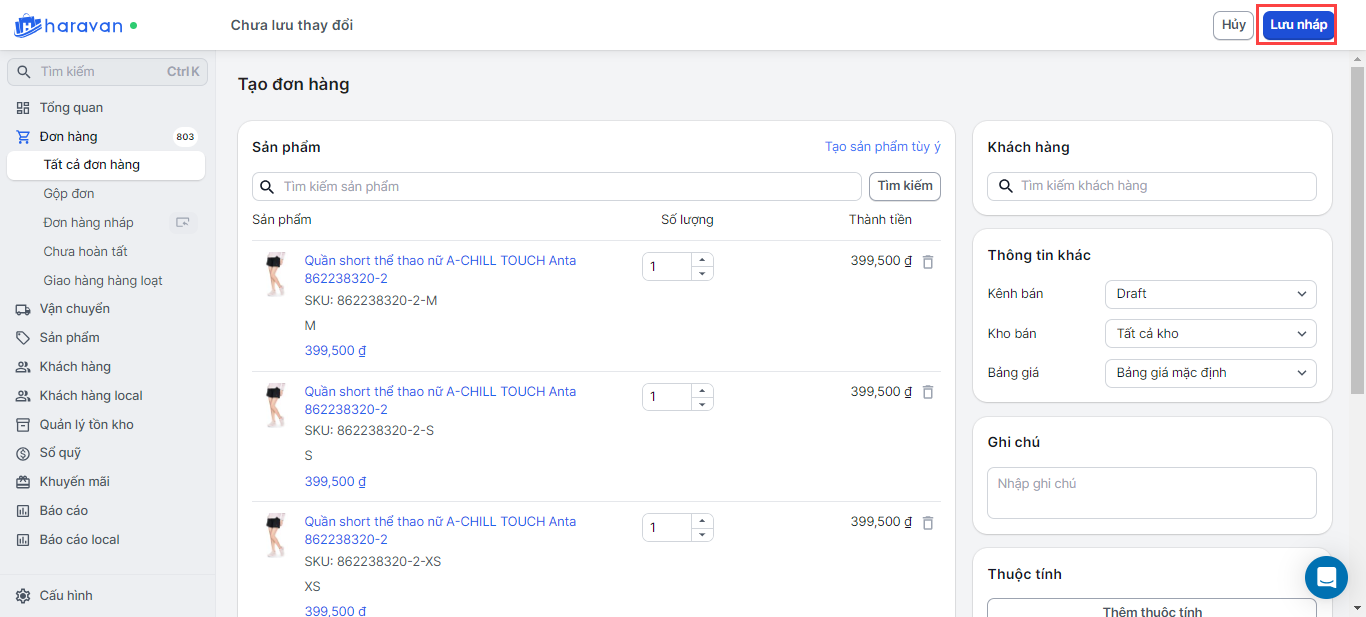1366x617 pixels.
Task: Increase quantity of size M product
Action: pyautogui.click(x=702, y=260)
